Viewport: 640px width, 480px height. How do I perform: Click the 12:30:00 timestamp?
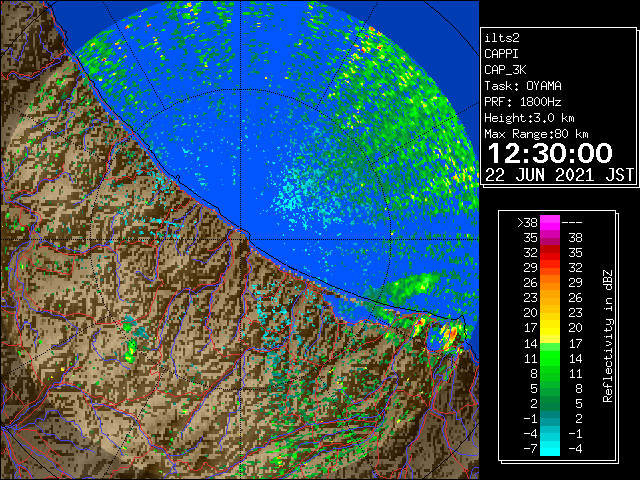(550, 153)
